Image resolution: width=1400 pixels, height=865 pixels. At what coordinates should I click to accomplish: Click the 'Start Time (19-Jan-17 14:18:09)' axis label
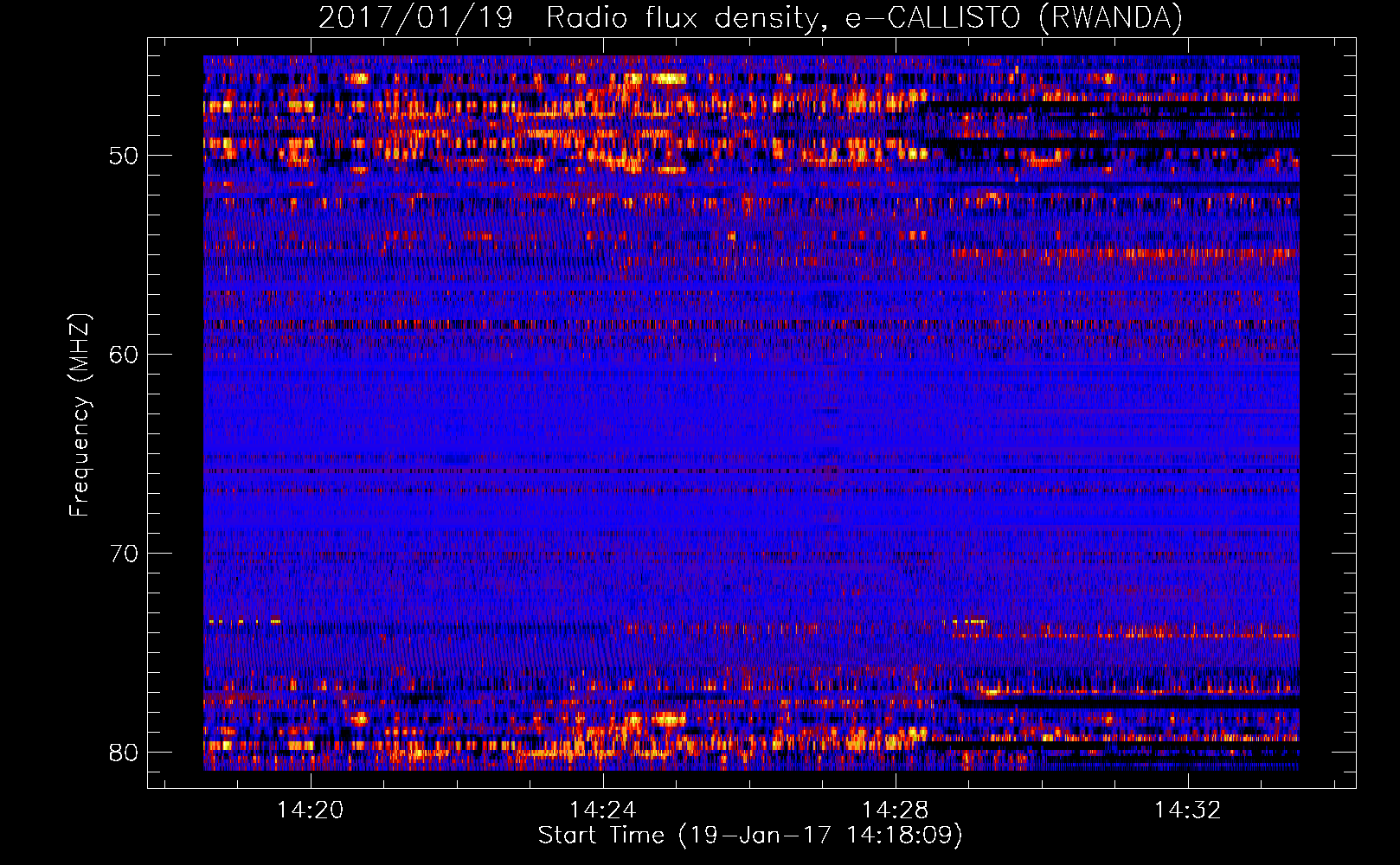750,836
